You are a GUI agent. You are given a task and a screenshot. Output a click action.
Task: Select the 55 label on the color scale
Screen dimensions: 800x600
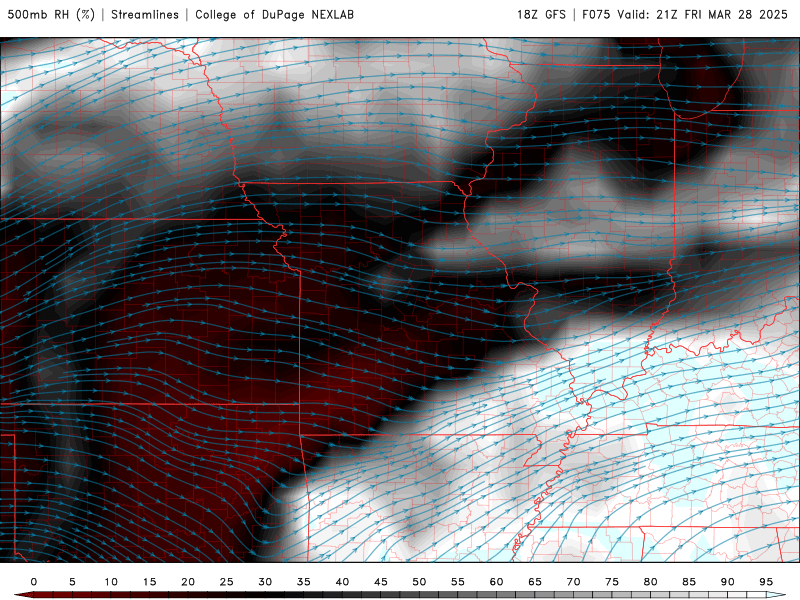pos(458,582)
